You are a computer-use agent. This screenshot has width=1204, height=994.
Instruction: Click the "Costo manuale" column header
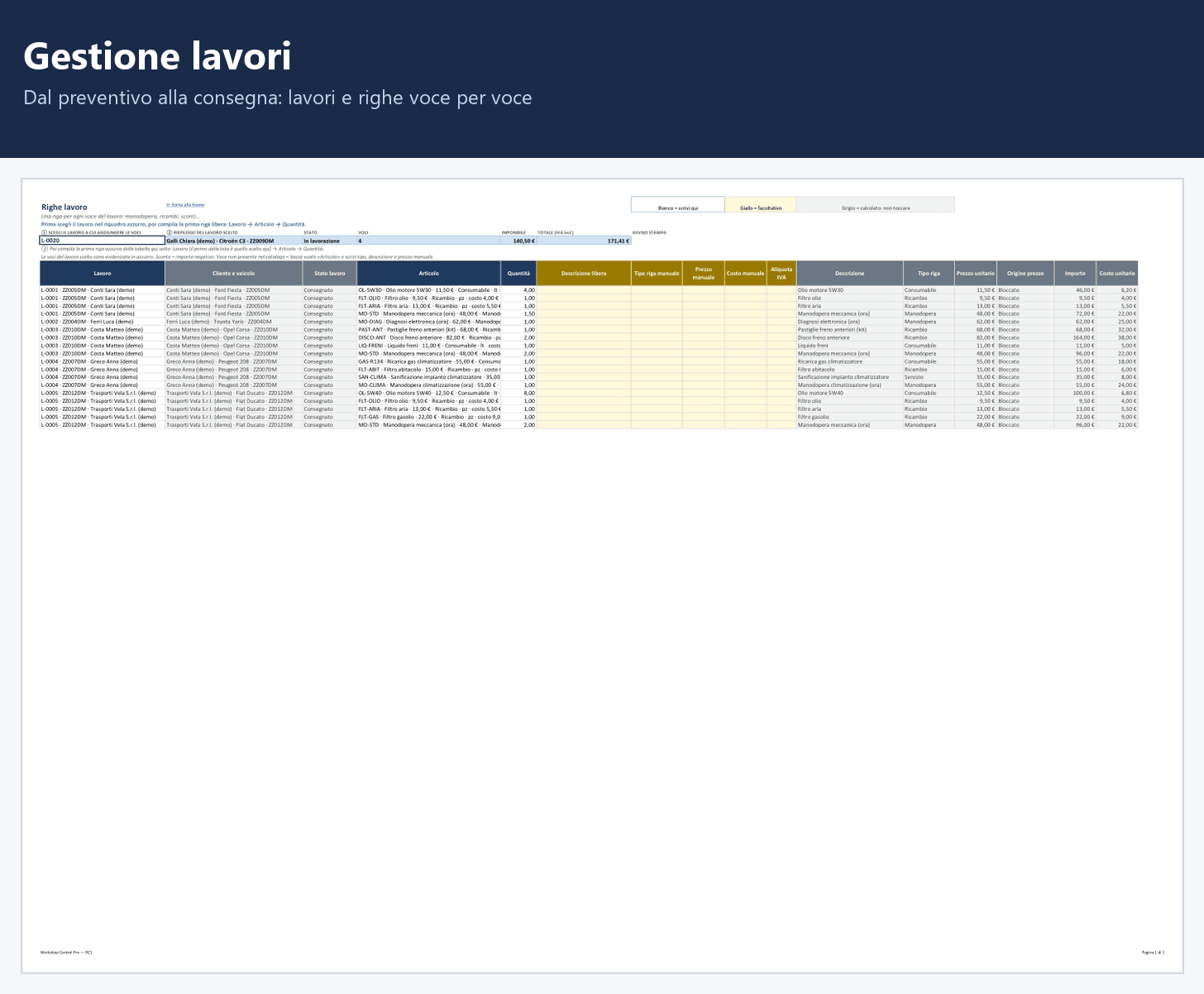tap(746, 273)
